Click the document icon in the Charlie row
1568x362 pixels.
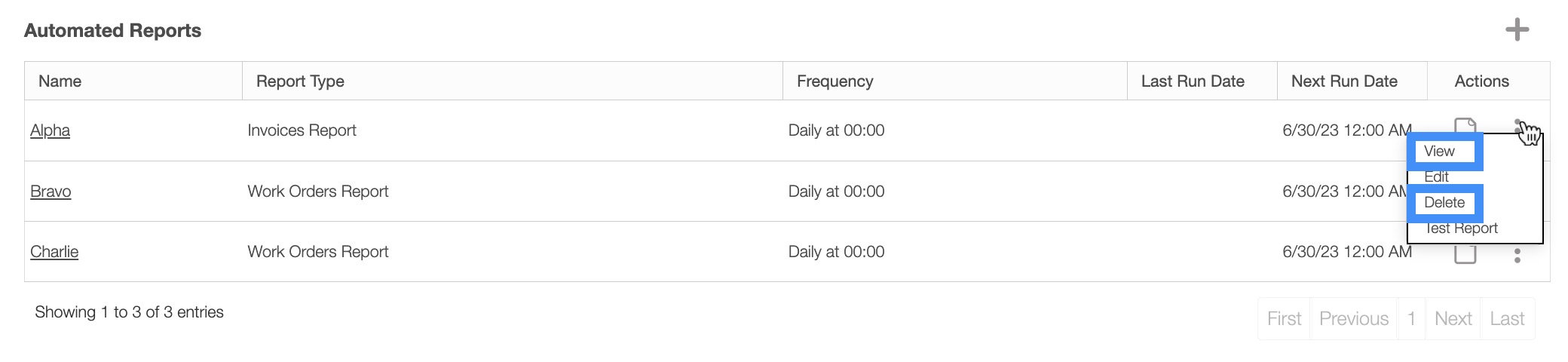pyautogui.click(x=1465, y=256)
